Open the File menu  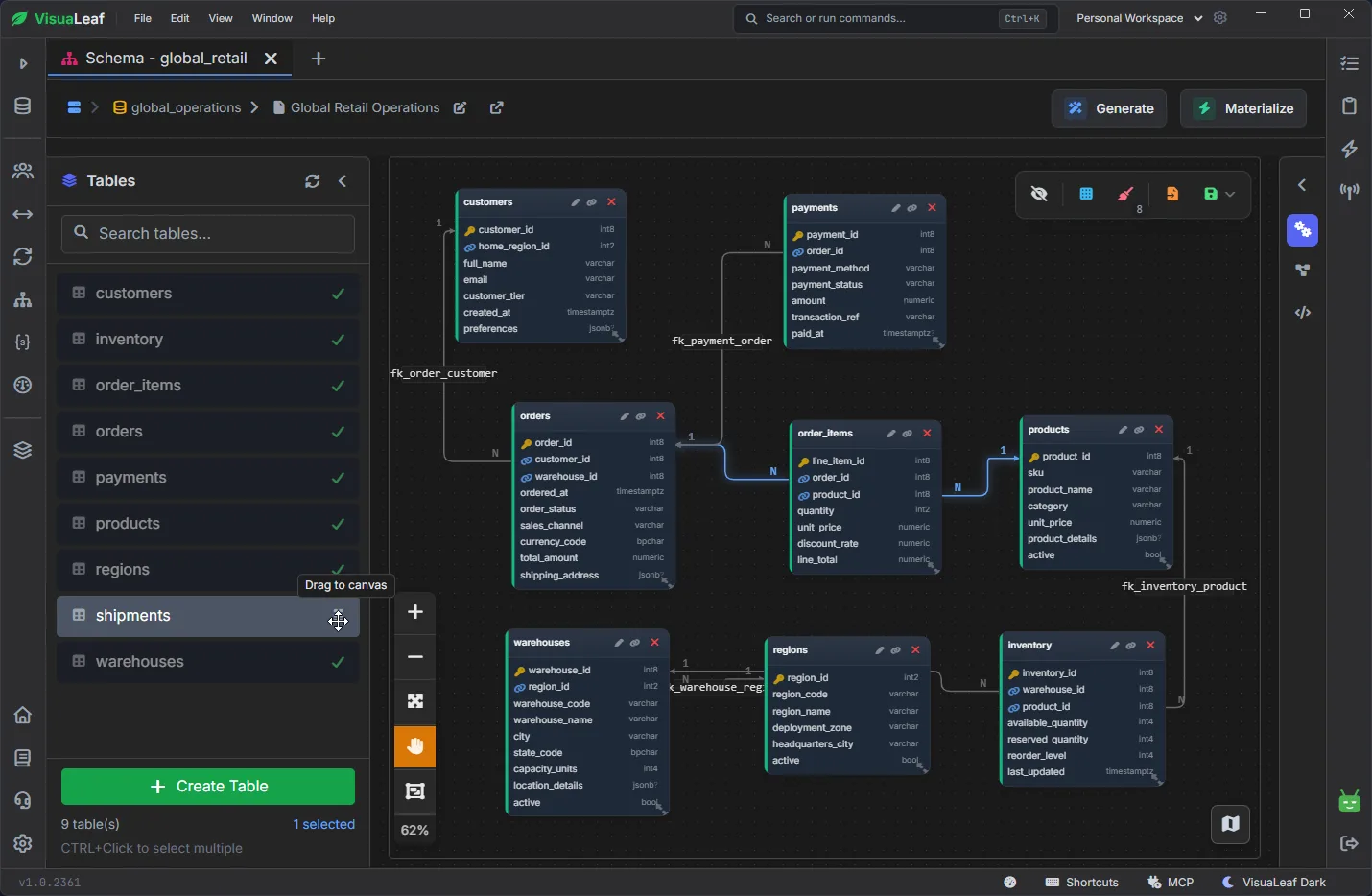coord(143,18)
